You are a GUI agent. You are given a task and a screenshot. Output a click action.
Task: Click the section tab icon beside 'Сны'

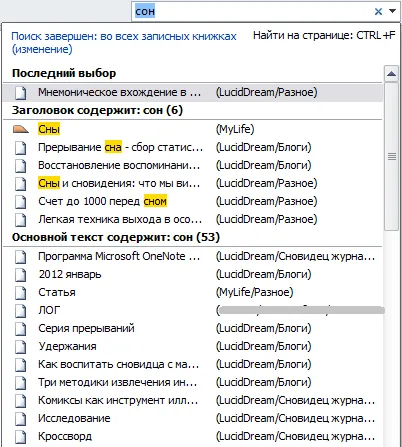[21, 129]
